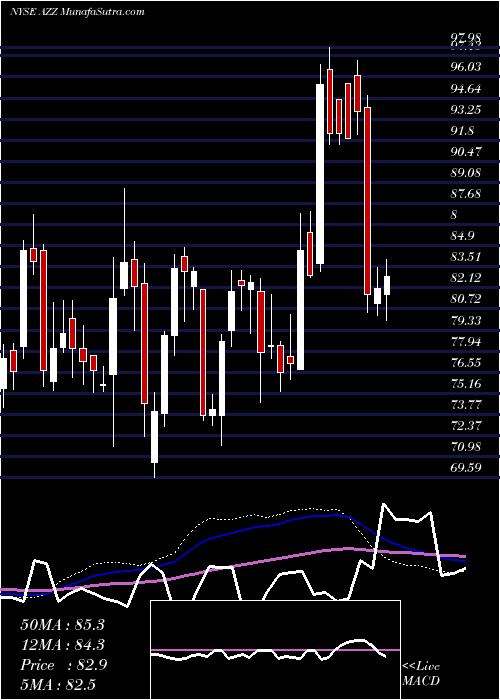The height and width of the screenshot is (700, 500).
Task: Click the 82.12 price axis label
Action: (x=466, y=278)
